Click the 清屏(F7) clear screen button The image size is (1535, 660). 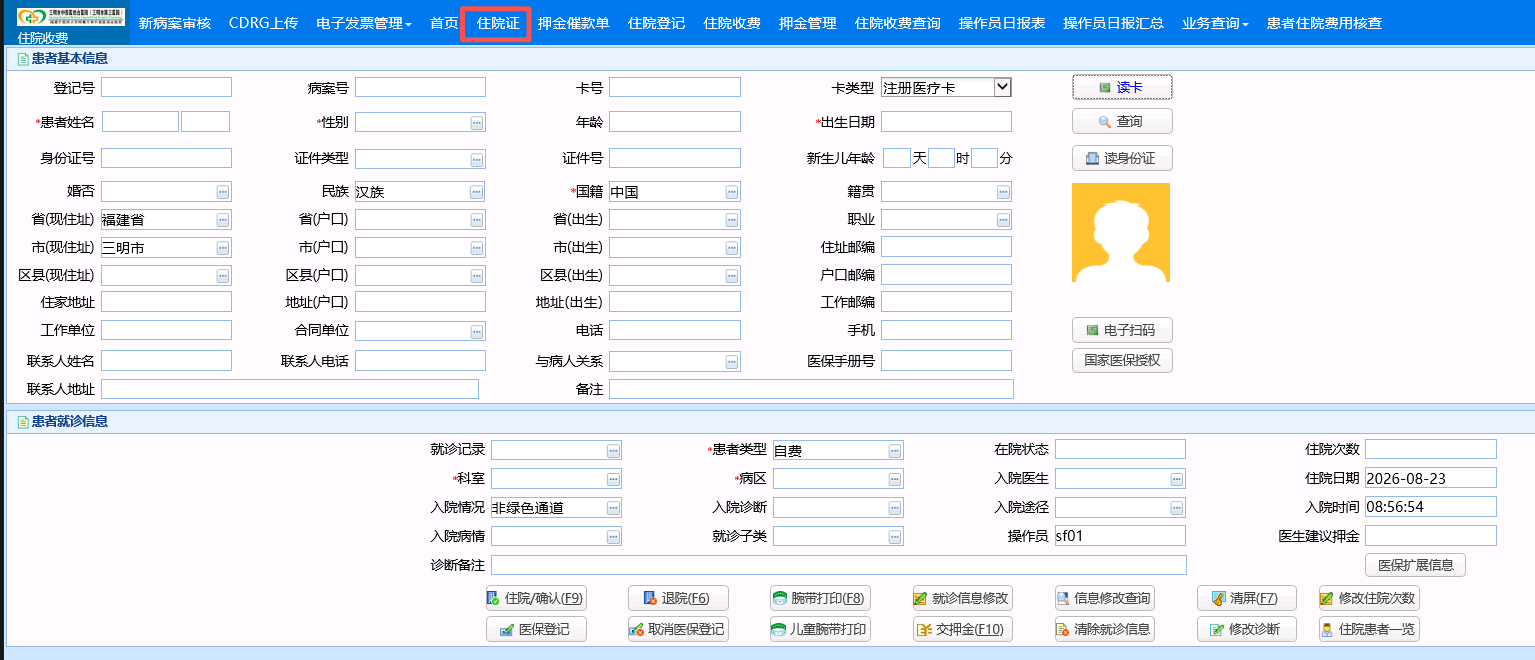(1246, 599)
